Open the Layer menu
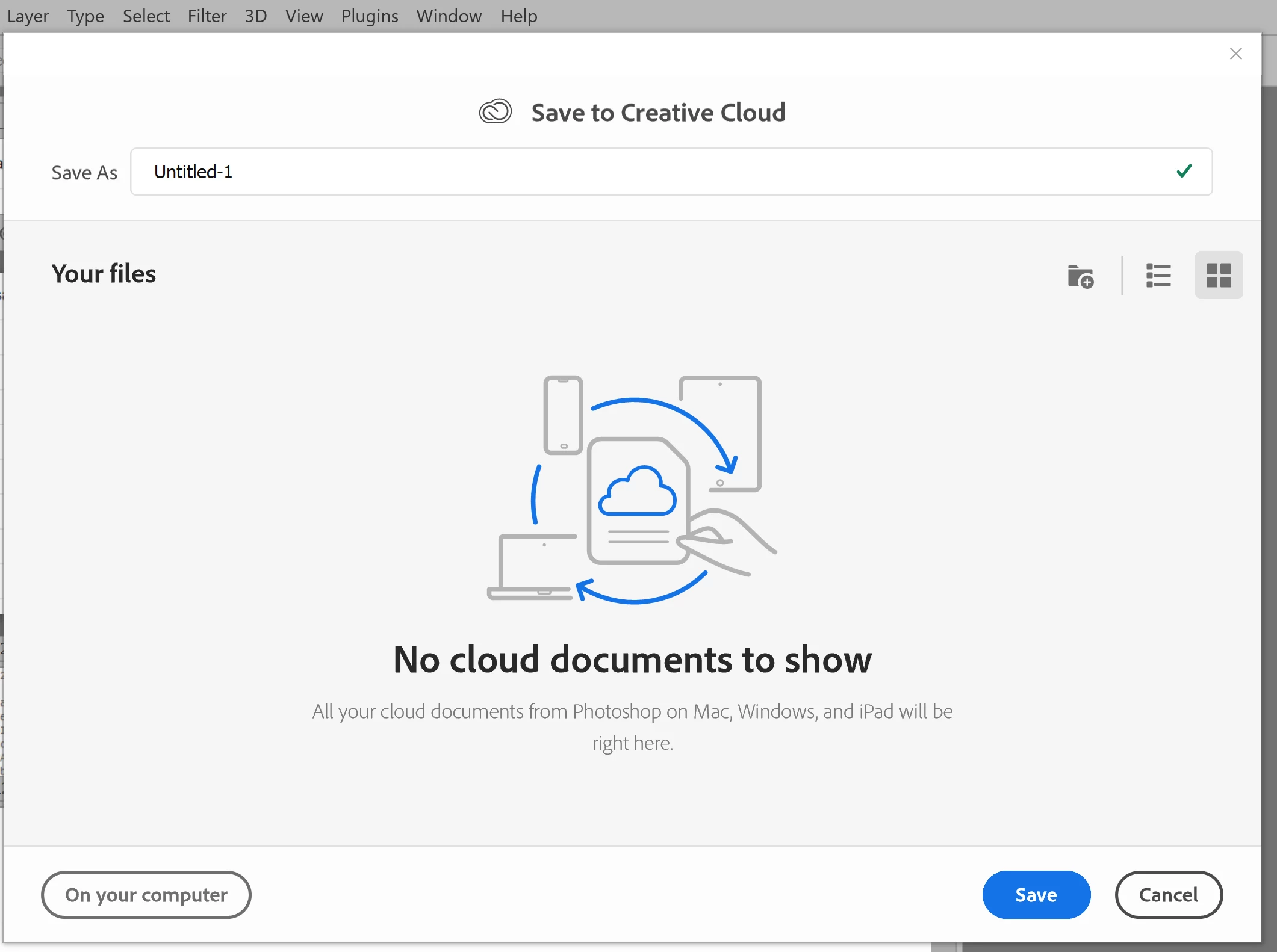1277x952 pixels. 28,16
